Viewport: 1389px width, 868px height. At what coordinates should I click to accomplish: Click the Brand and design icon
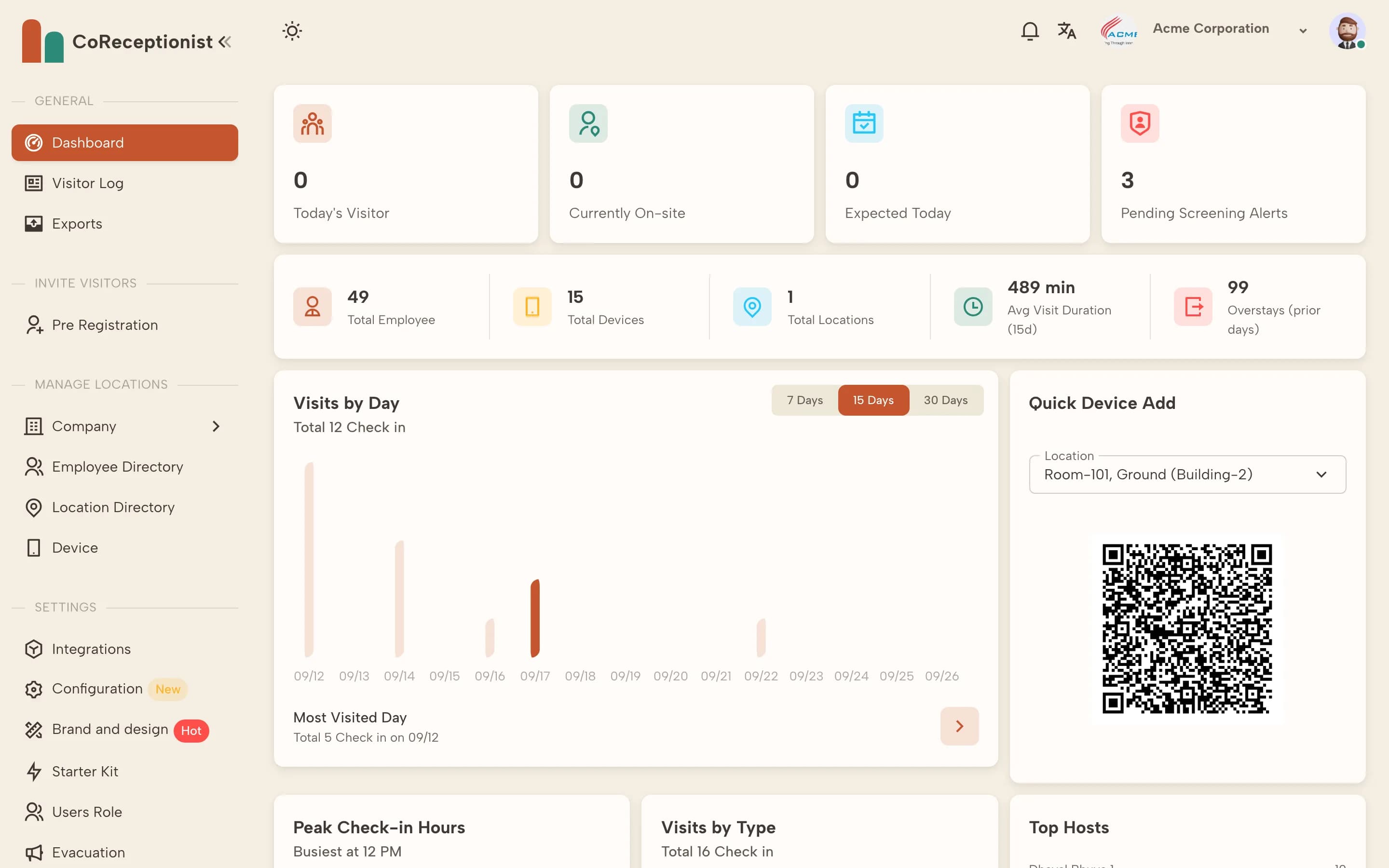[34, 730]
